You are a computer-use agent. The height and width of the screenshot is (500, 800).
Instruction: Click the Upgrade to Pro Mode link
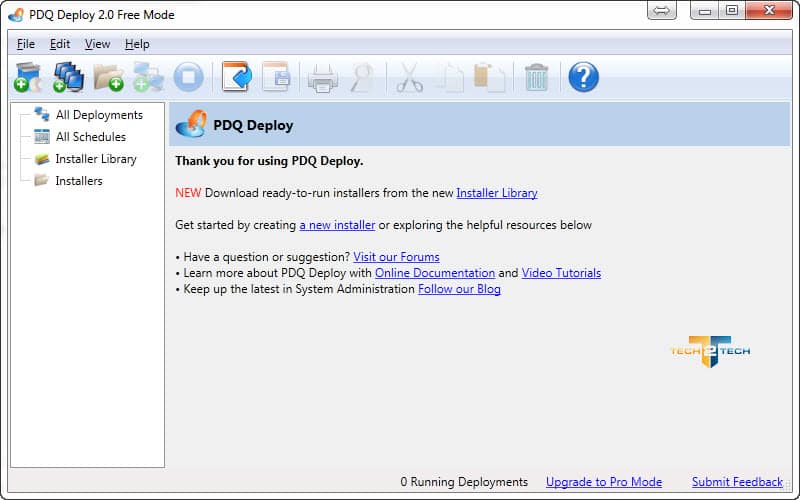pyautogui.click(x=604, y=482)
